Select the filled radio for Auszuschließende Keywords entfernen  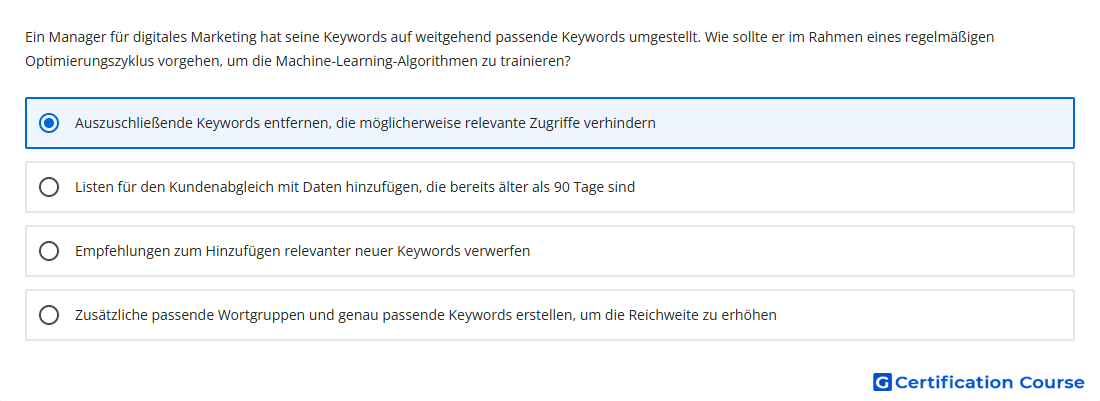point(49,123)
